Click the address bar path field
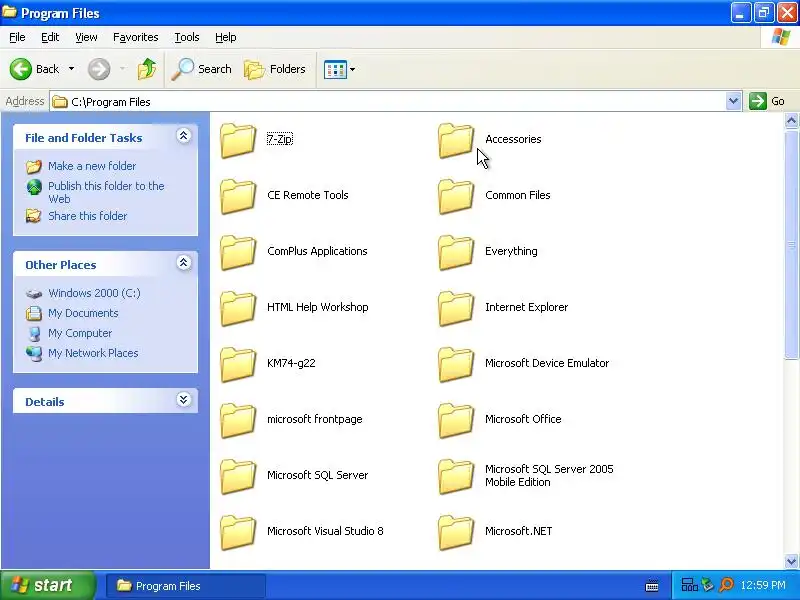 (x=388, y=102)
